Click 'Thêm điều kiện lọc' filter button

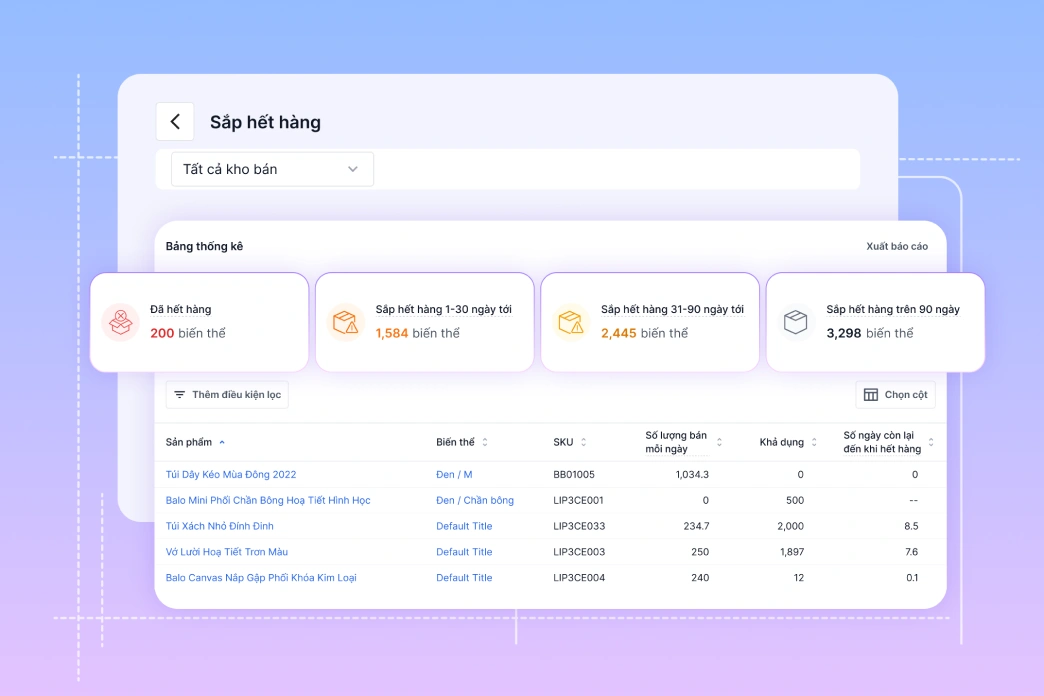tap(227, 395)
